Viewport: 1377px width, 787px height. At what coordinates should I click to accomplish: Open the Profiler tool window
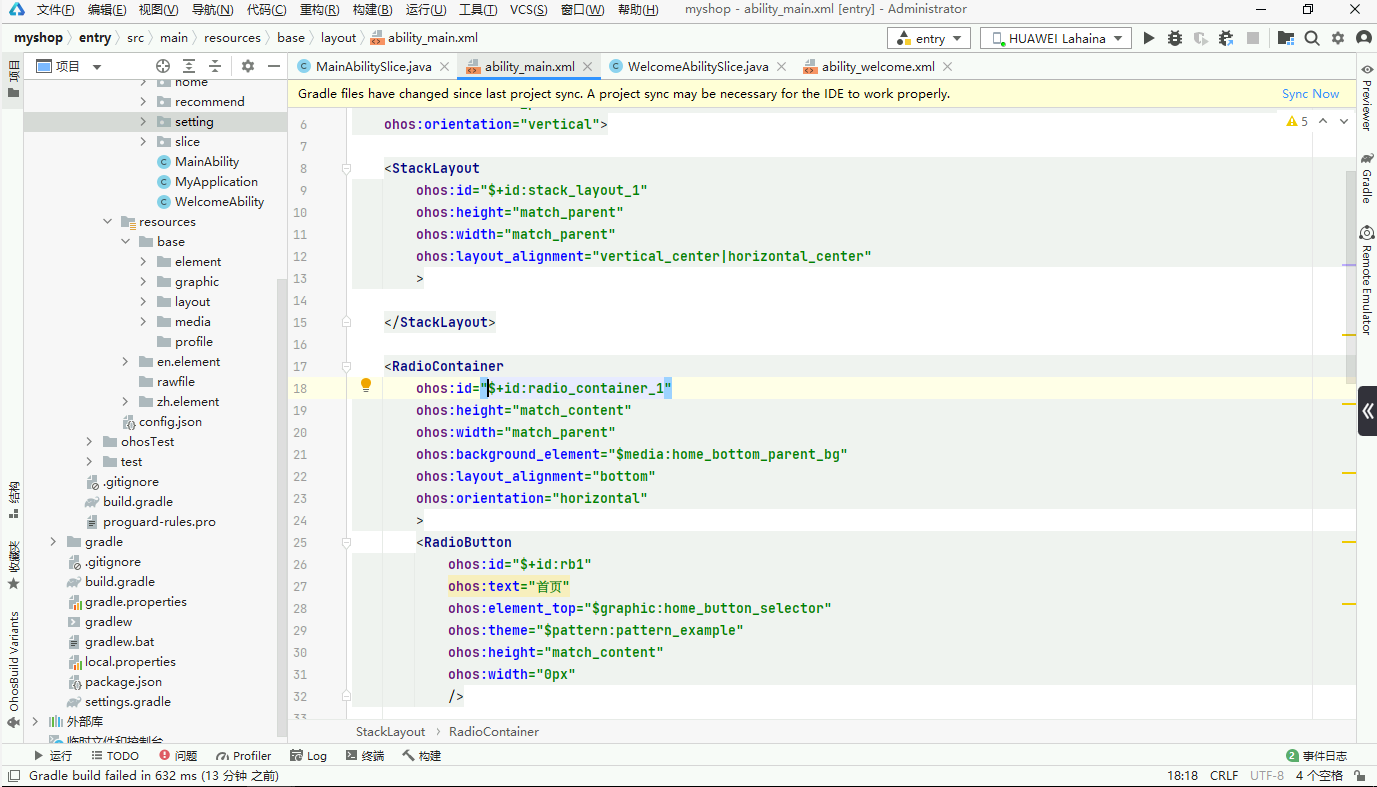coord(243,756)
